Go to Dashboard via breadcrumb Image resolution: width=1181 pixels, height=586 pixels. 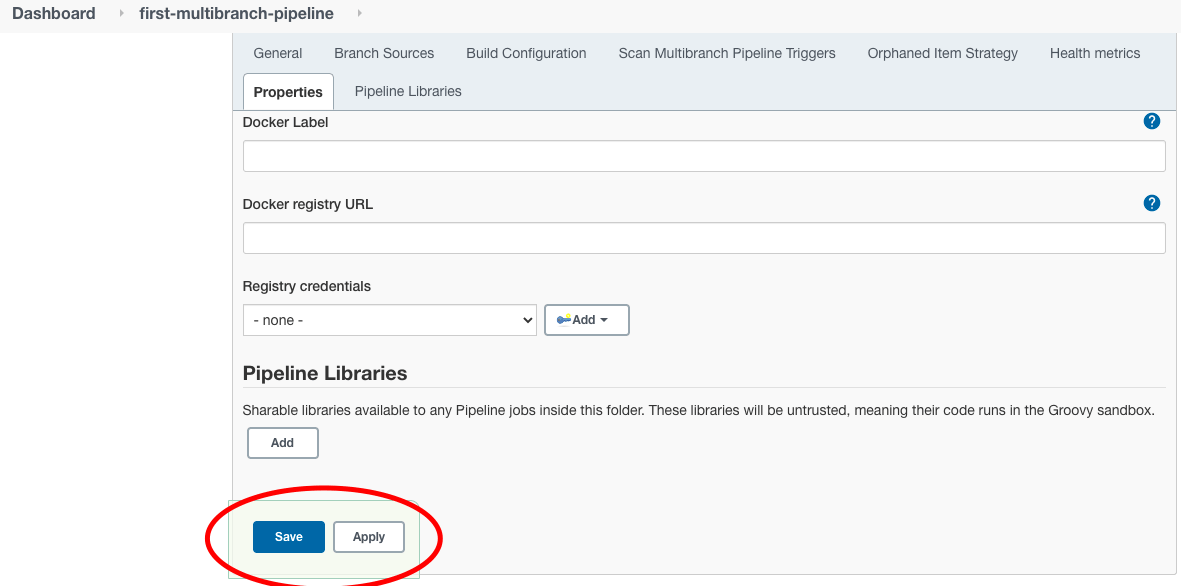point(54,14)
